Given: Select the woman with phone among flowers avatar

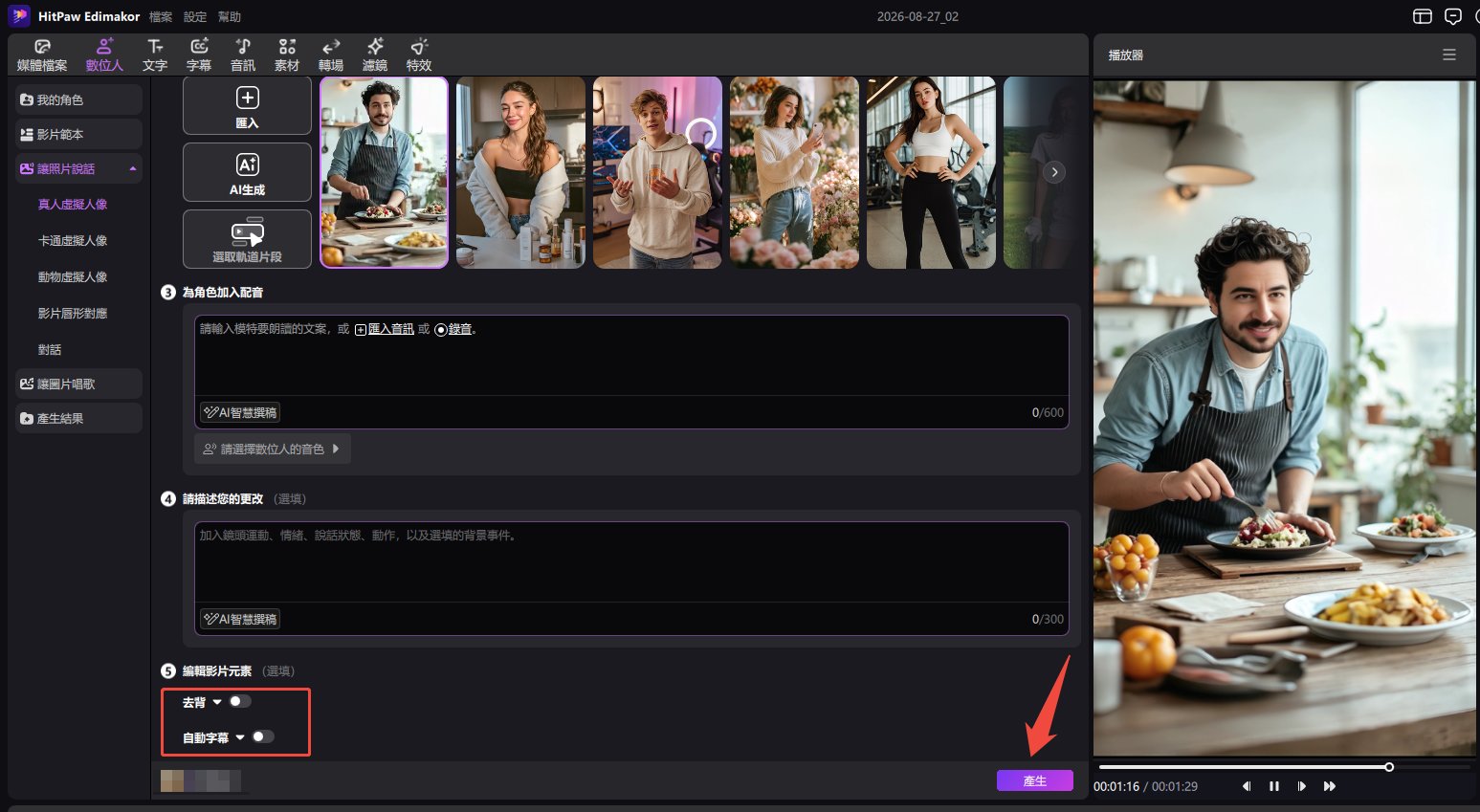Looking at the screenshot, I should click(794, 172).
